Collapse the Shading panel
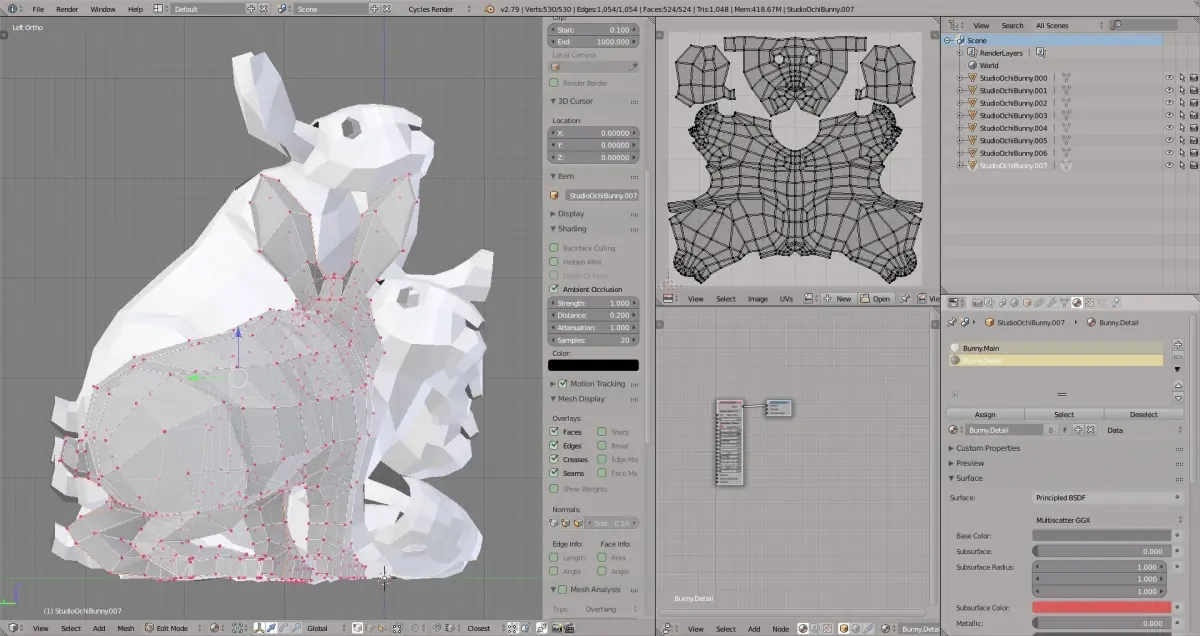 pos(572,229)
